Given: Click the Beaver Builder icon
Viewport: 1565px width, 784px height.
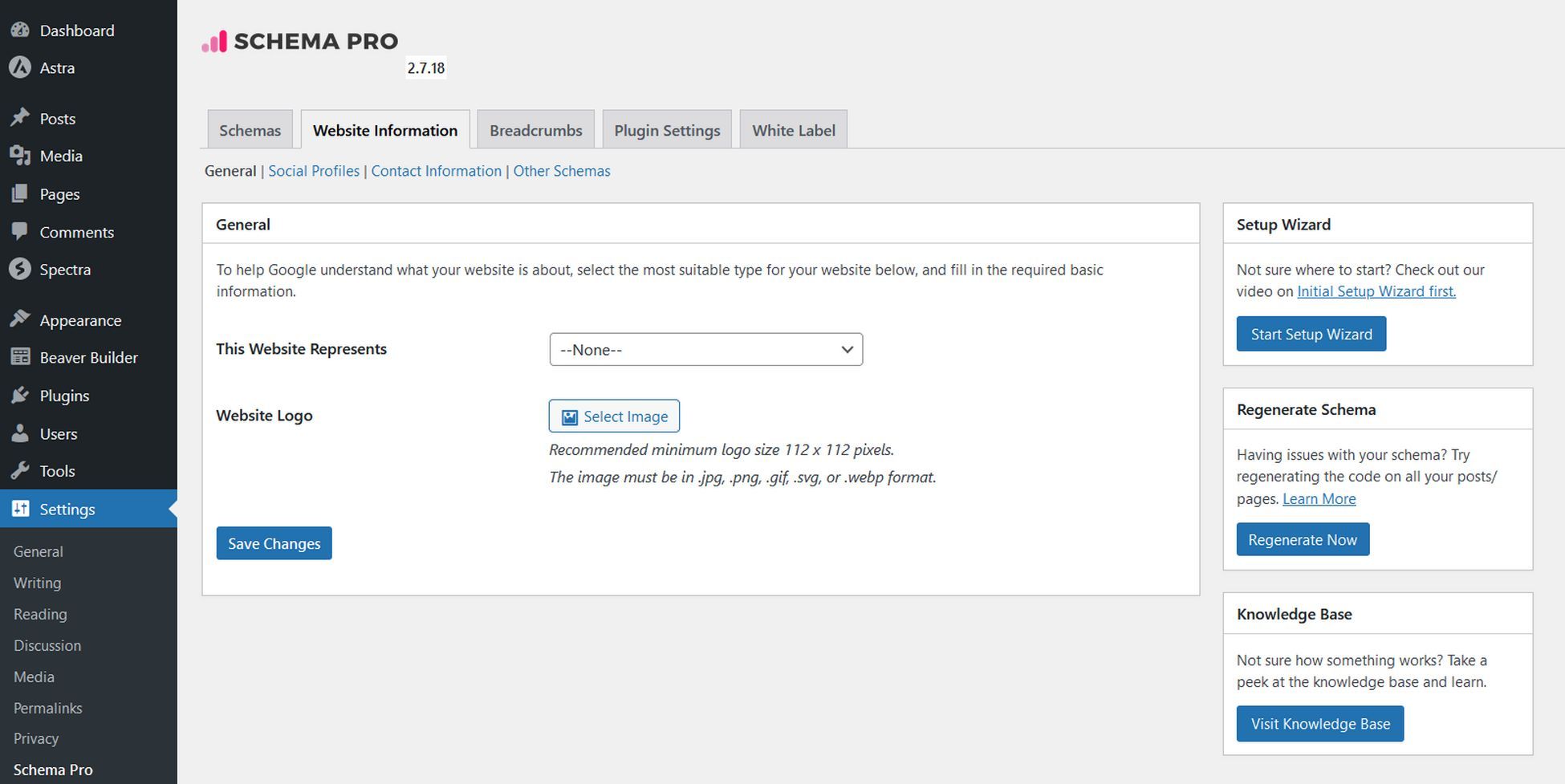Looking at the screenshot, I should click(x=20, y=357).
